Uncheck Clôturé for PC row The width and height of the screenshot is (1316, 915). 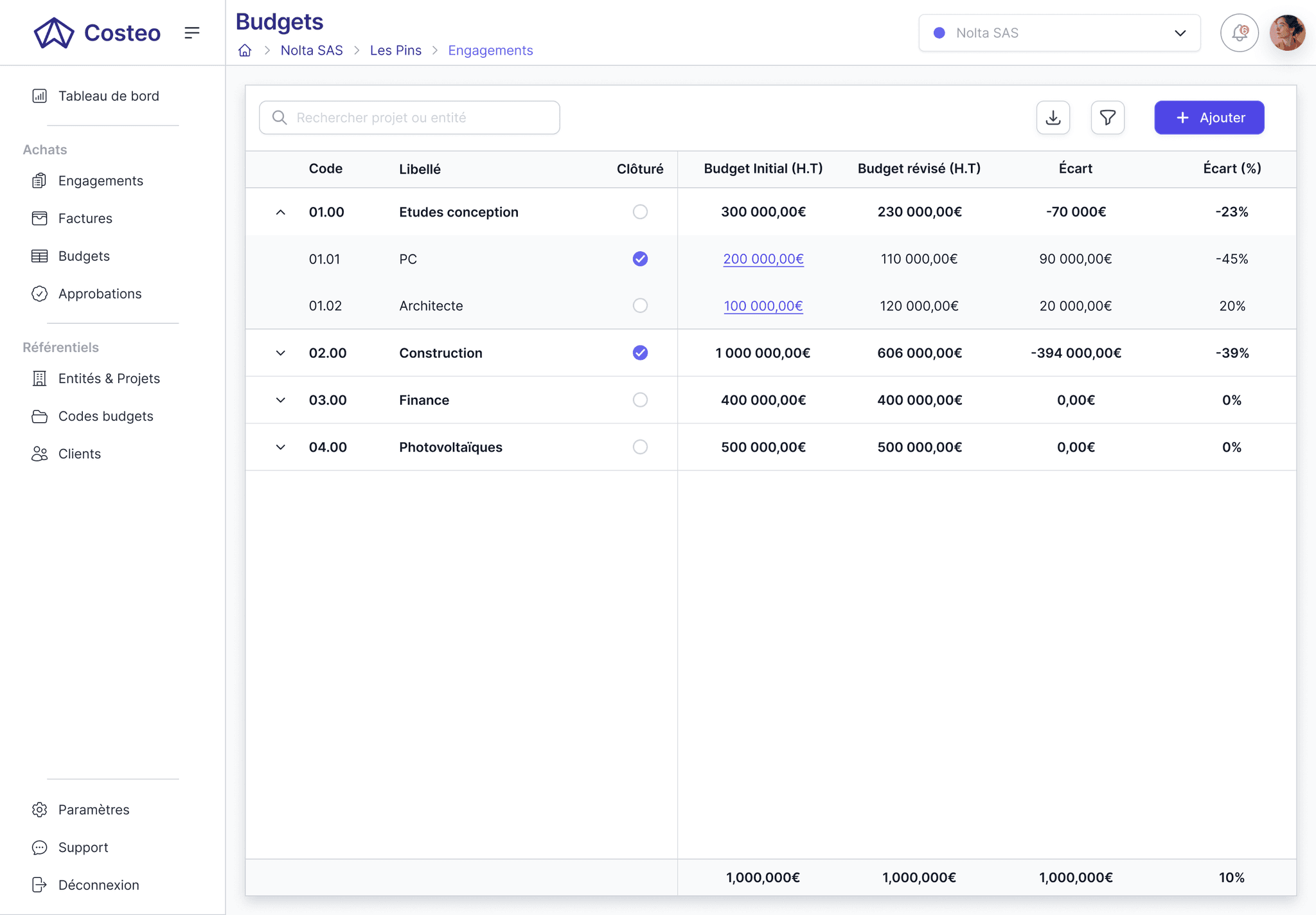tap(640, 259)
